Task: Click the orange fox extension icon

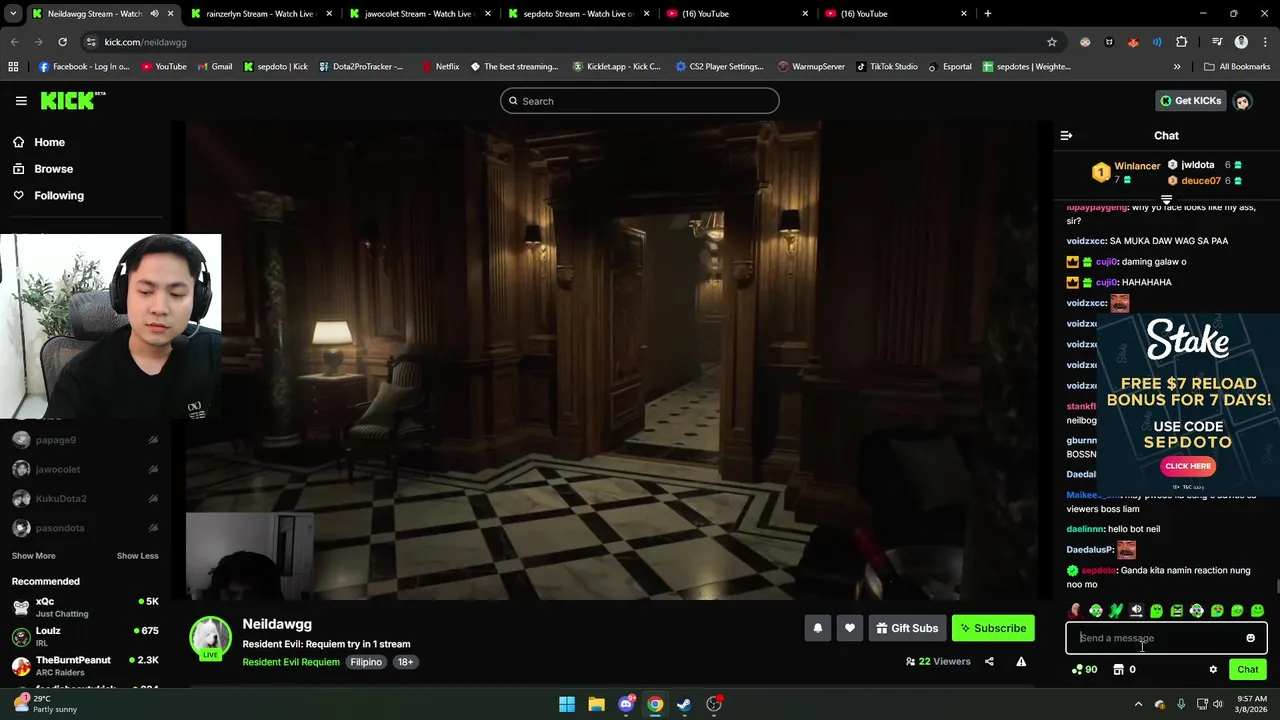Action: point(1133,42)
